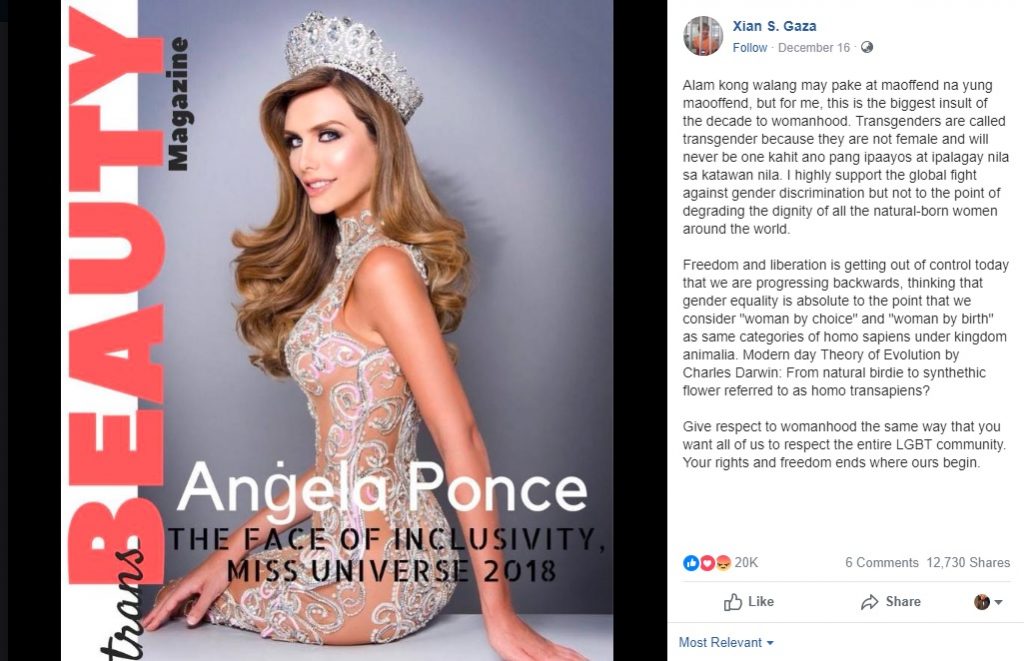Expand the small avatar identity dropdown
The image size is (1024, 661).
(988, 602)
